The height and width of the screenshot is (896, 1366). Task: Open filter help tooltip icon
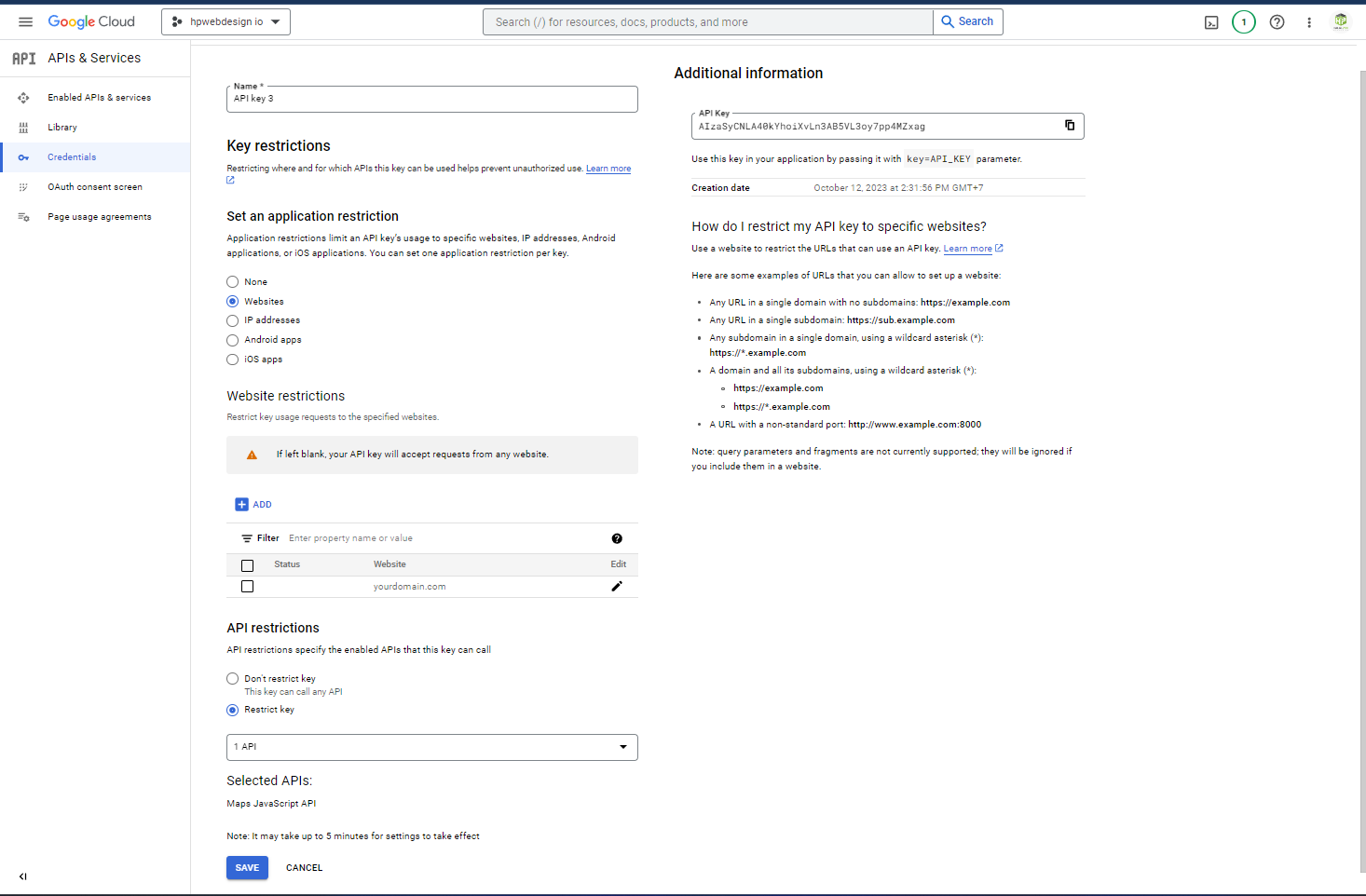point(617,538)
